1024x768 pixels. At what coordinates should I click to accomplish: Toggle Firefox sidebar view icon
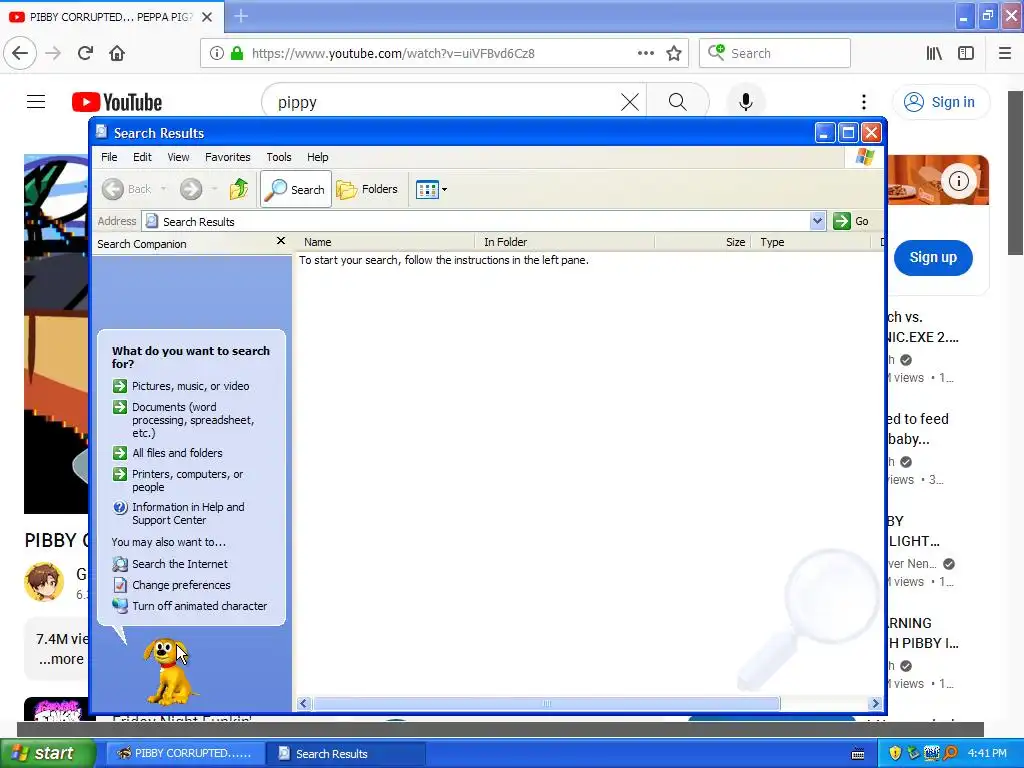(966, 54)
